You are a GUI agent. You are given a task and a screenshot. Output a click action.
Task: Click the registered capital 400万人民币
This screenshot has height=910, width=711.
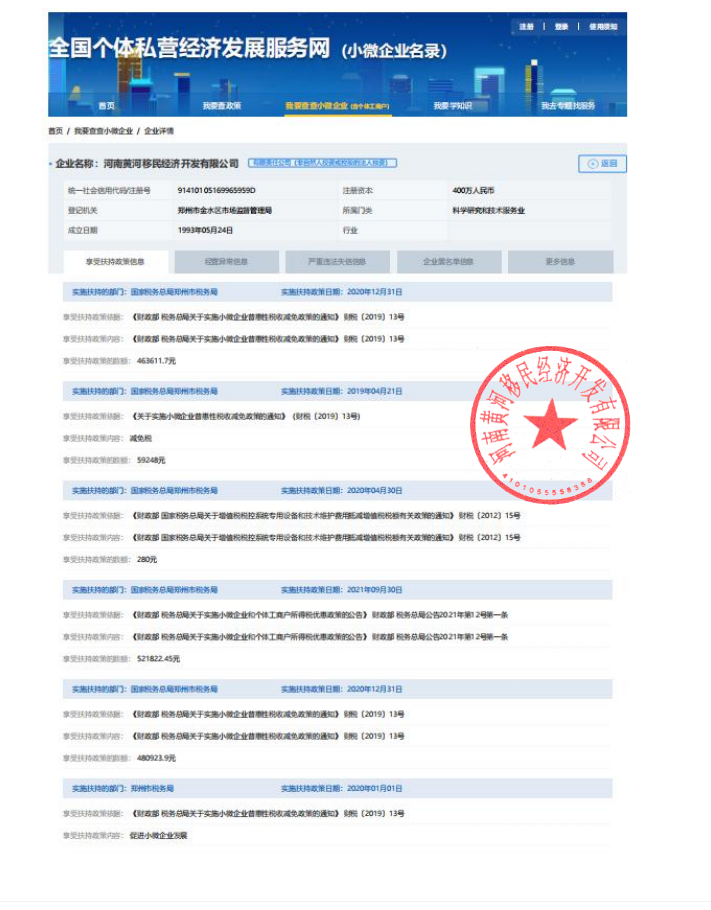click(x=474, y=190)
